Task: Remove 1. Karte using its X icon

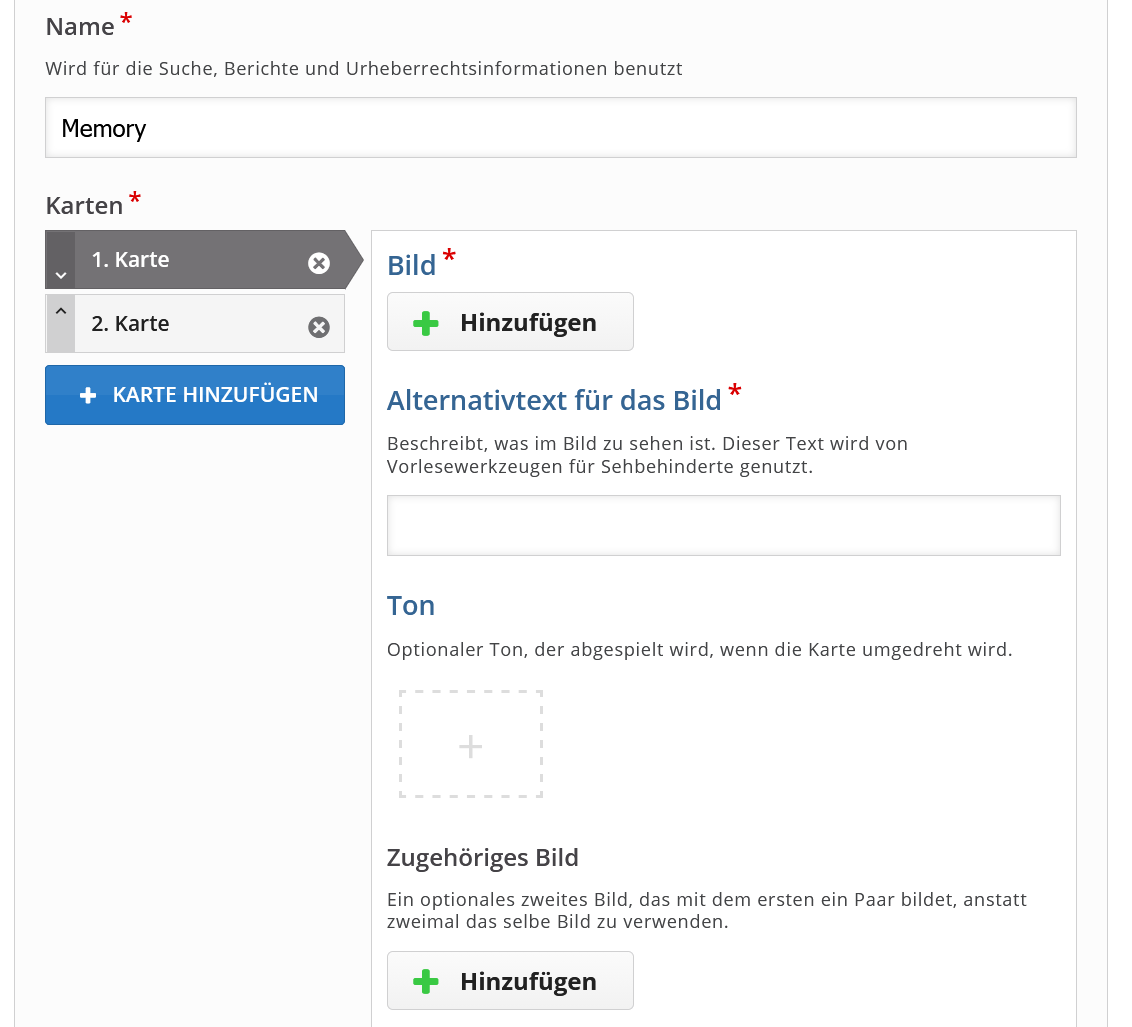Action: click(319, 263)
